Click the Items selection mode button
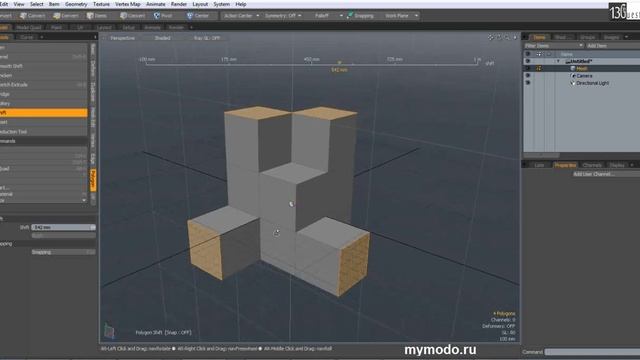The width and height of the screenshot is (640, 360). [x=97, y=16]
